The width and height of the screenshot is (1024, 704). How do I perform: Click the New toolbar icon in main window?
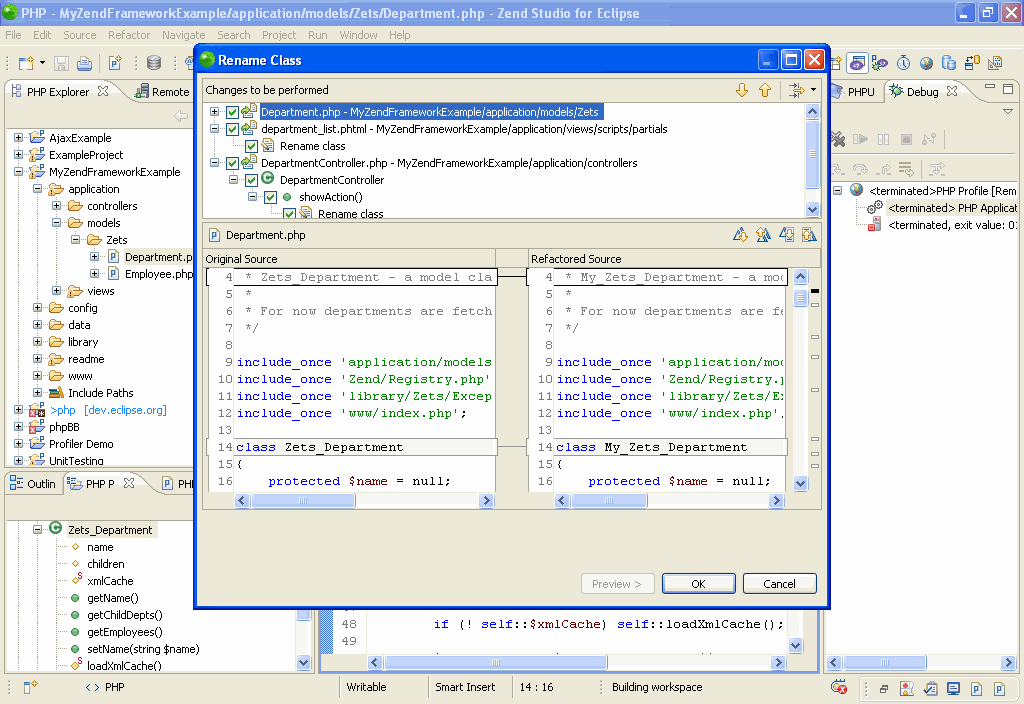tap(26, 63)
